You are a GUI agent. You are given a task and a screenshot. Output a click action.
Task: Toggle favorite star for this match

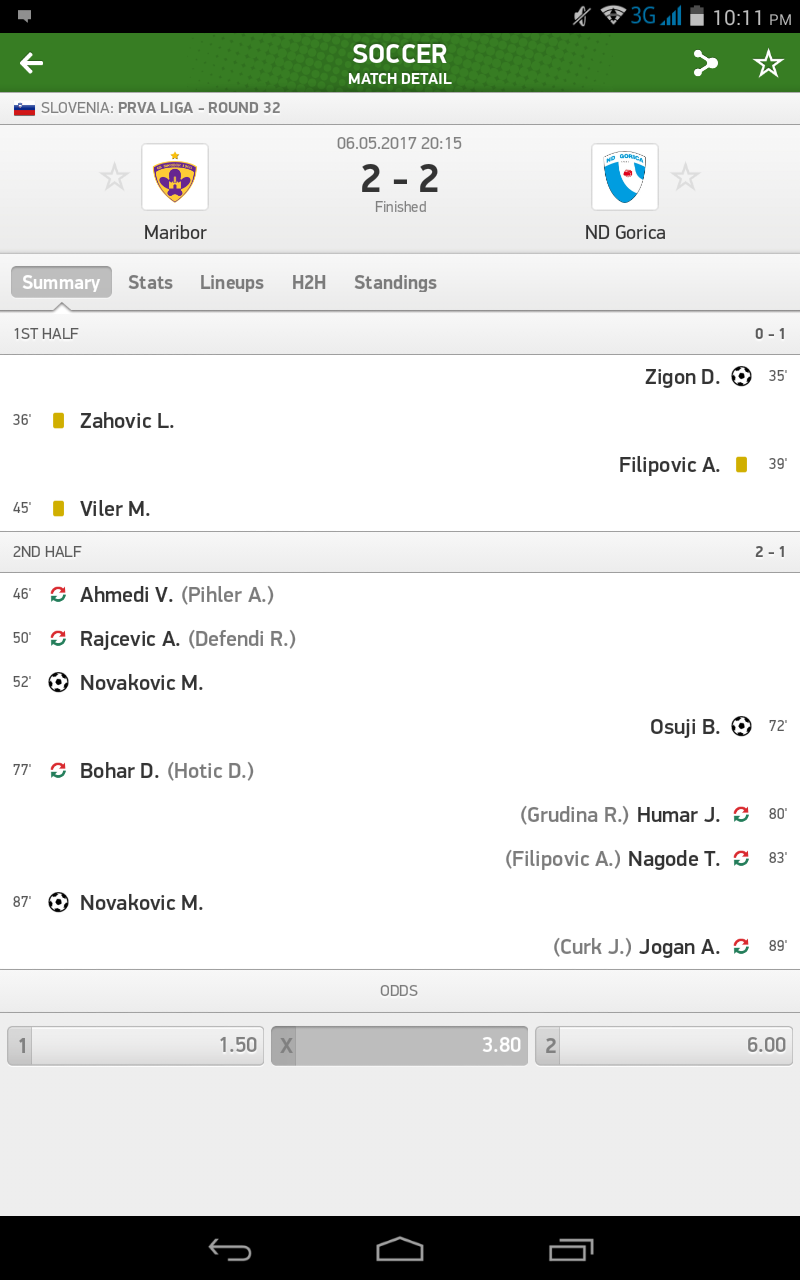pos(768,63)
